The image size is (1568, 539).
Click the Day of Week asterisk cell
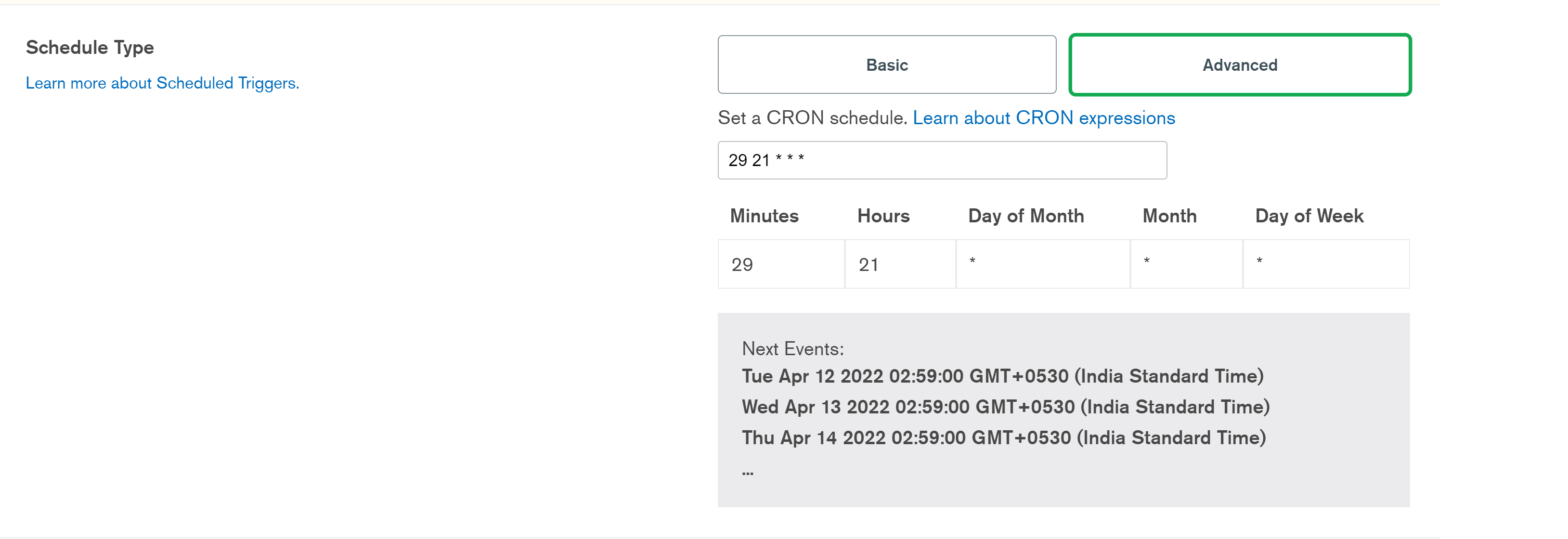[1325, 264]
